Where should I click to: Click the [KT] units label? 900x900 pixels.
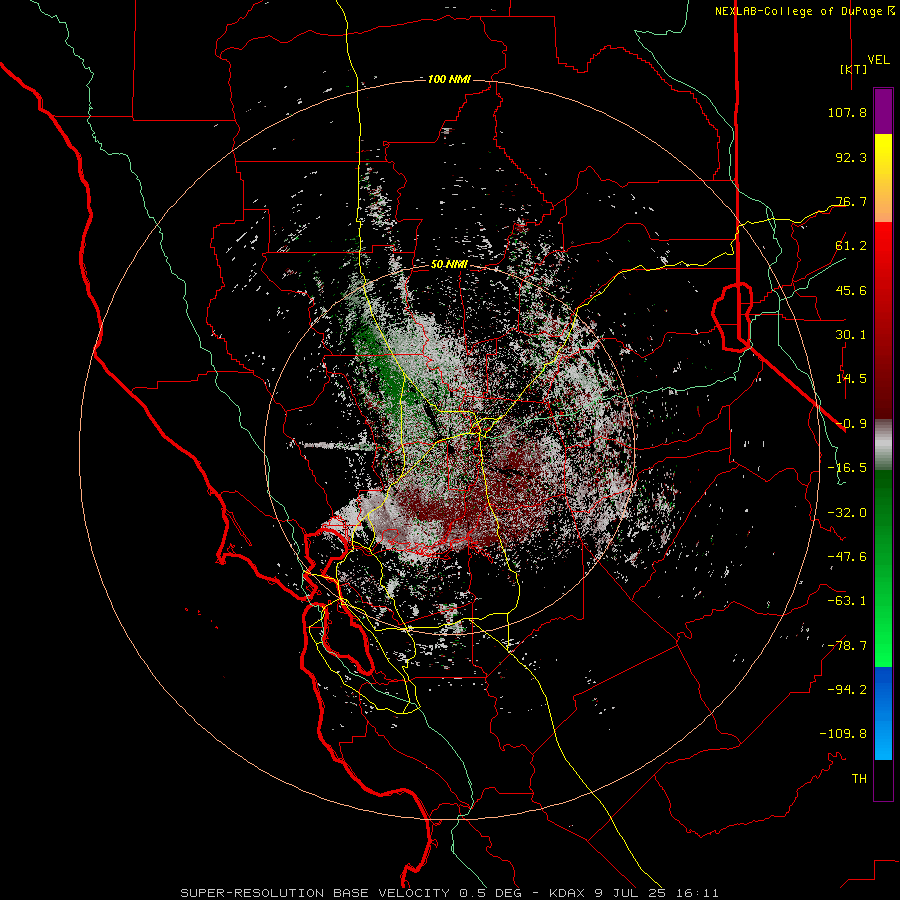(853, 69)
